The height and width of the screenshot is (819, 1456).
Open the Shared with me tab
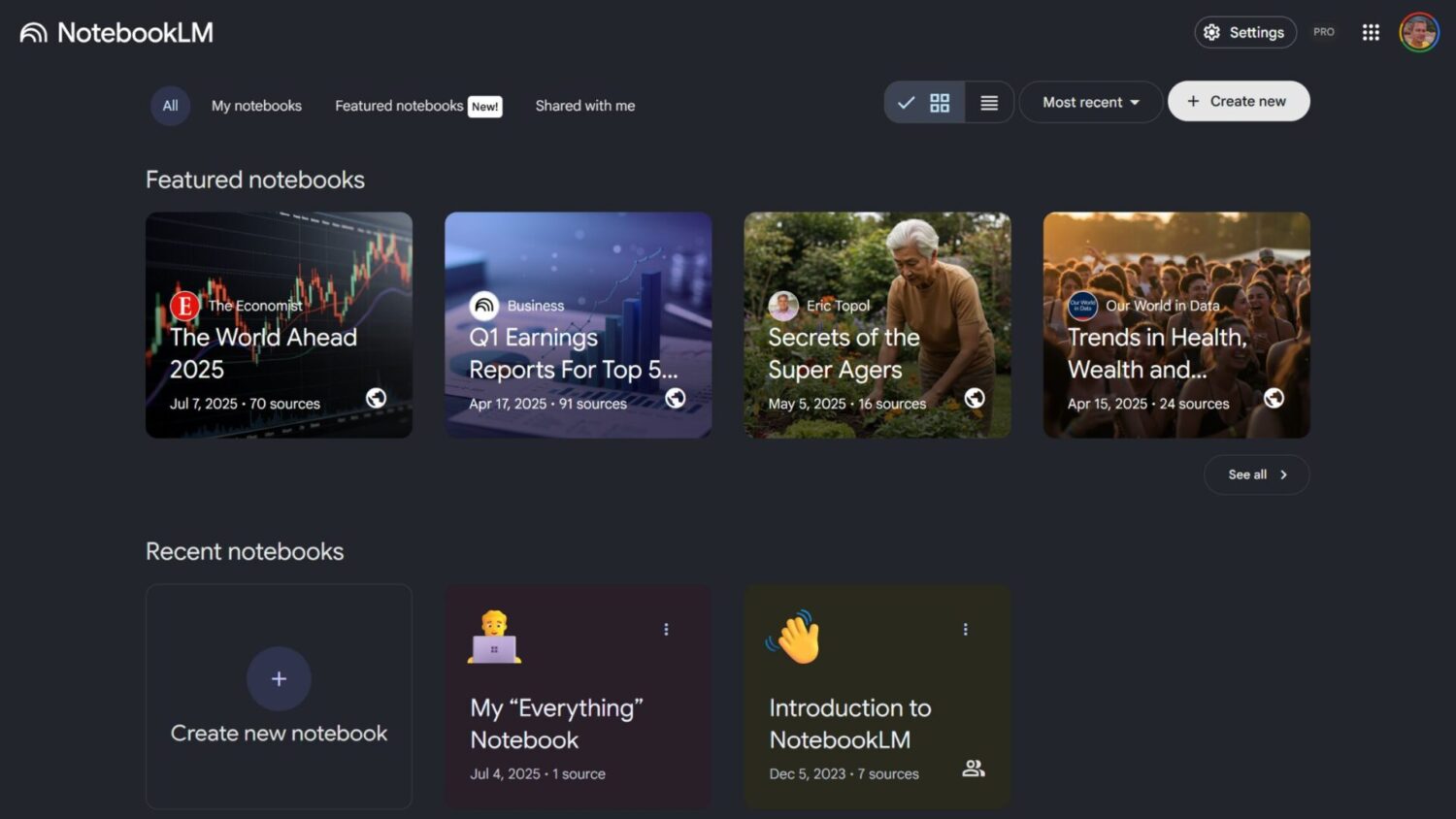pos(585,106)
